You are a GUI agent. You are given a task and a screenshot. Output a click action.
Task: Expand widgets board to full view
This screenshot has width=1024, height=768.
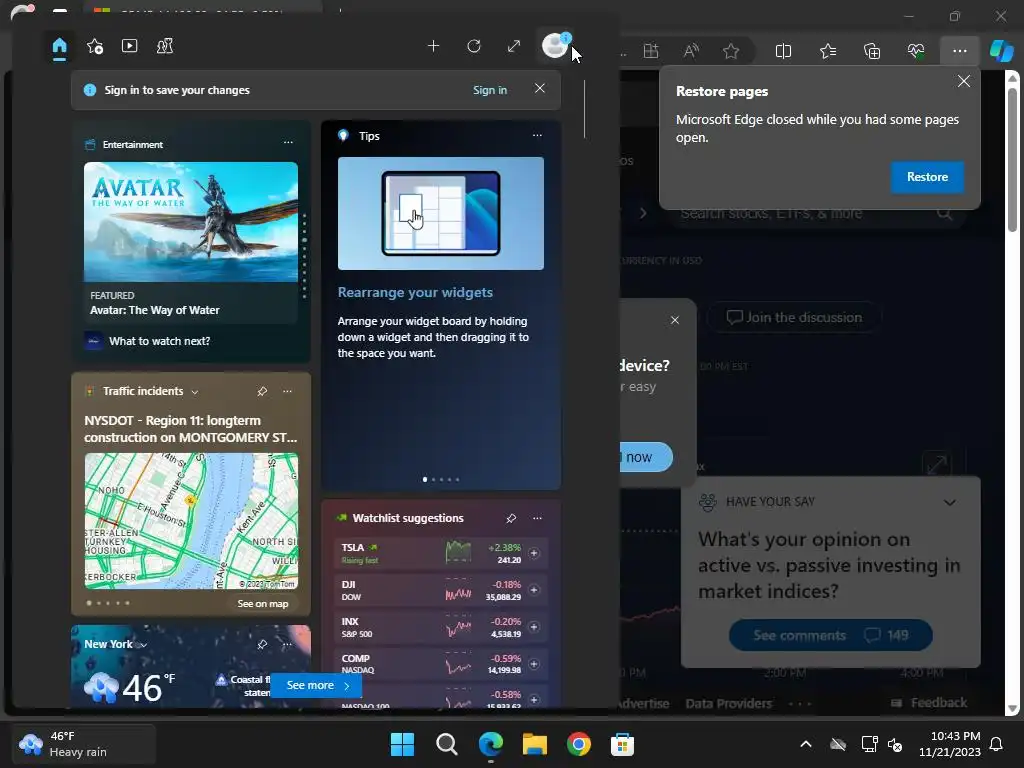click(x=514, y=46)
